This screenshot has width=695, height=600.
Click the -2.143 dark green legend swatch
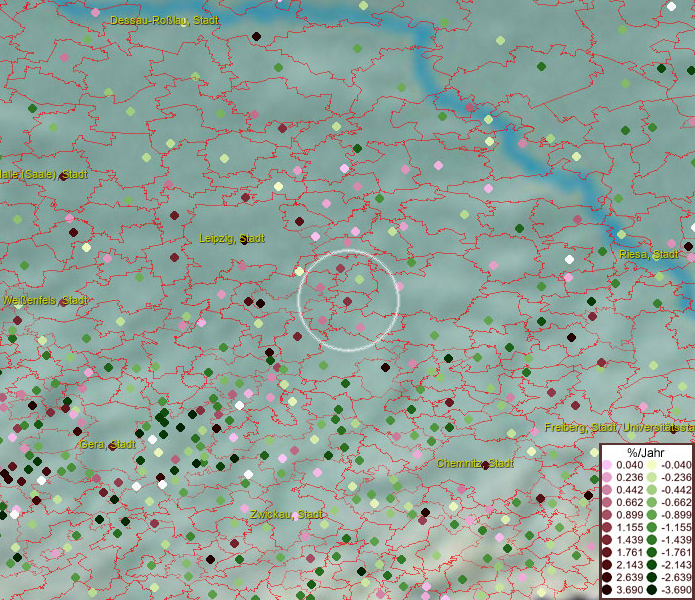tap(652, 565)
